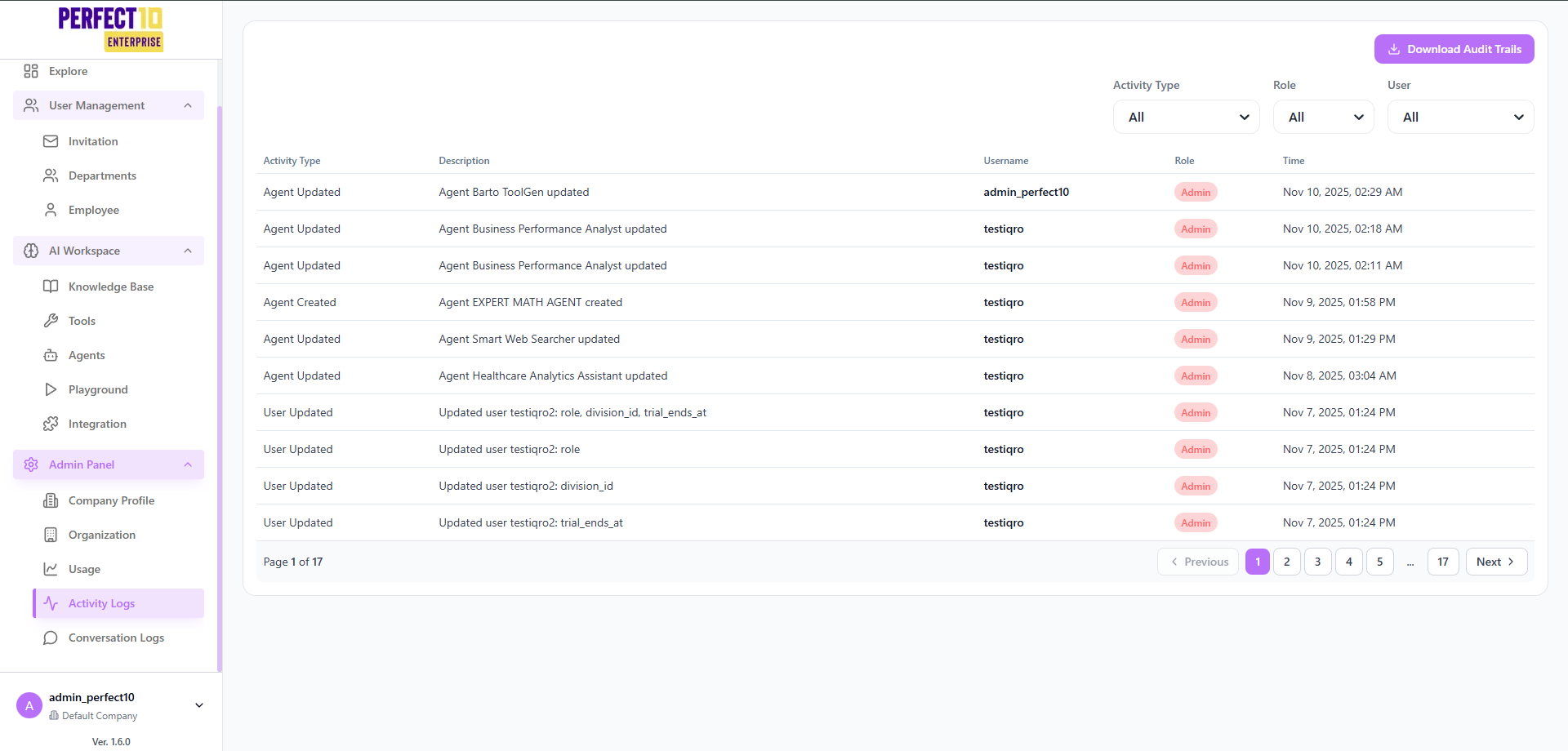Click the Playground play icon
Image resolution: width=1568 pixels, height=751 pixels.
[x=51, y=389]
